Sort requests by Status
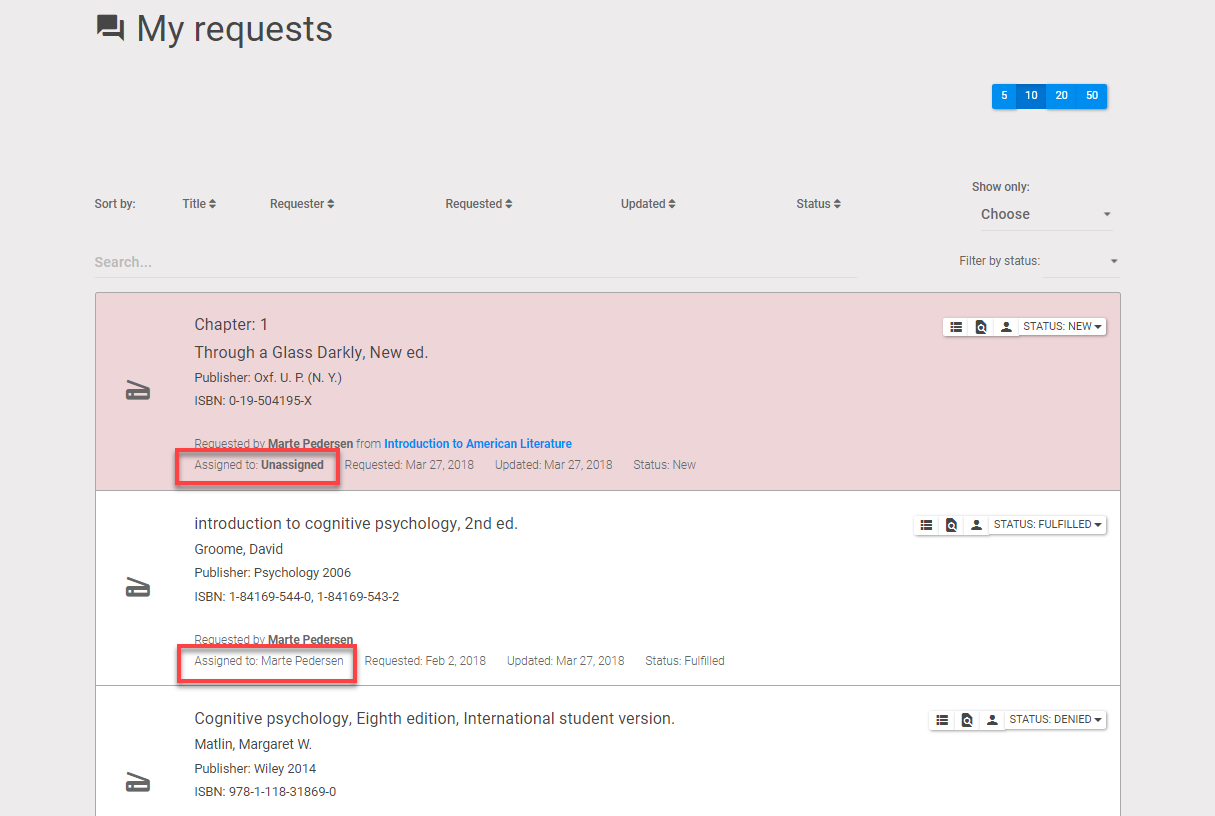Screen dimensions: 1215x816 818,204
